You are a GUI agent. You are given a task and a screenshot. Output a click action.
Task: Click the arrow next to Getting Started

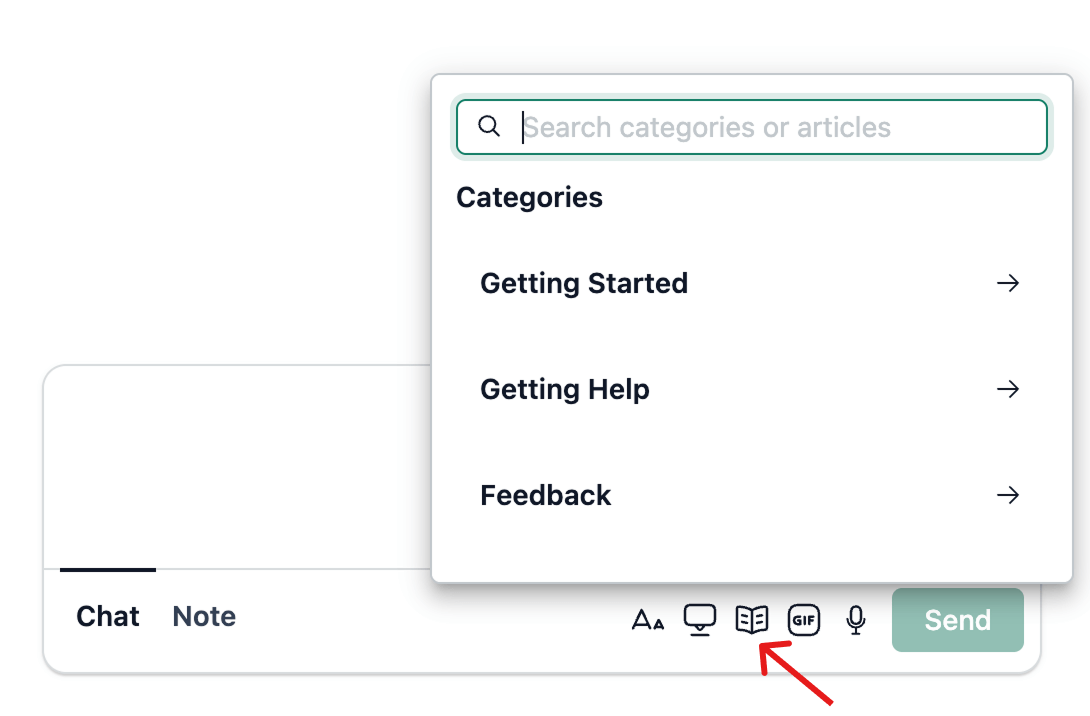coord(1008,283)
